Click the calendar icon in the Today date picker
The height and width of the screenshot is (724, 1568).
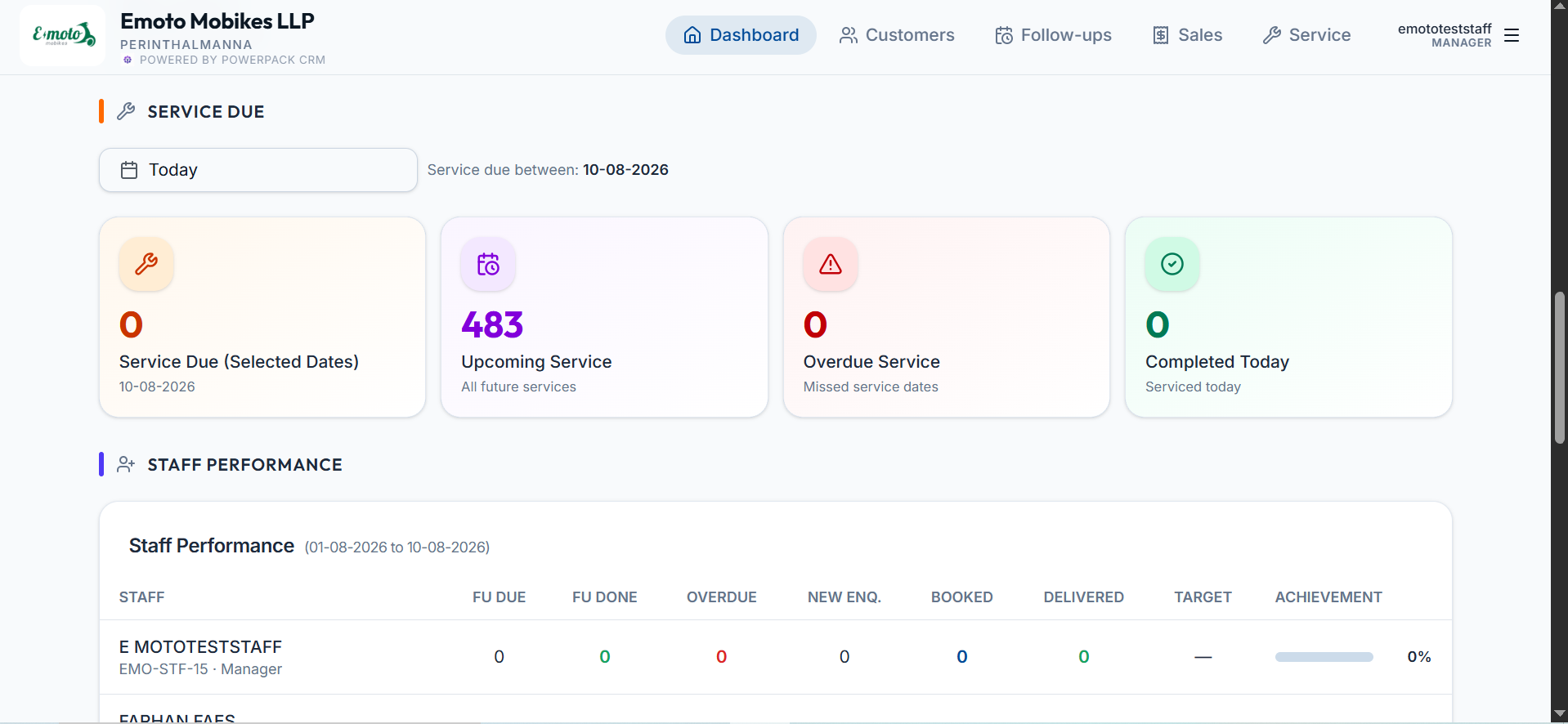[x=129, y=170]
